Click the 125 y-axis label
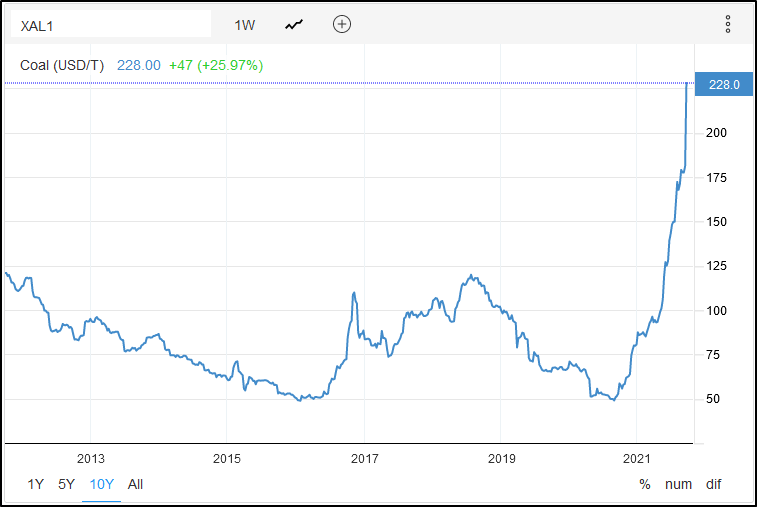Viewport: 757px width, 507px height. coord(716,266)
